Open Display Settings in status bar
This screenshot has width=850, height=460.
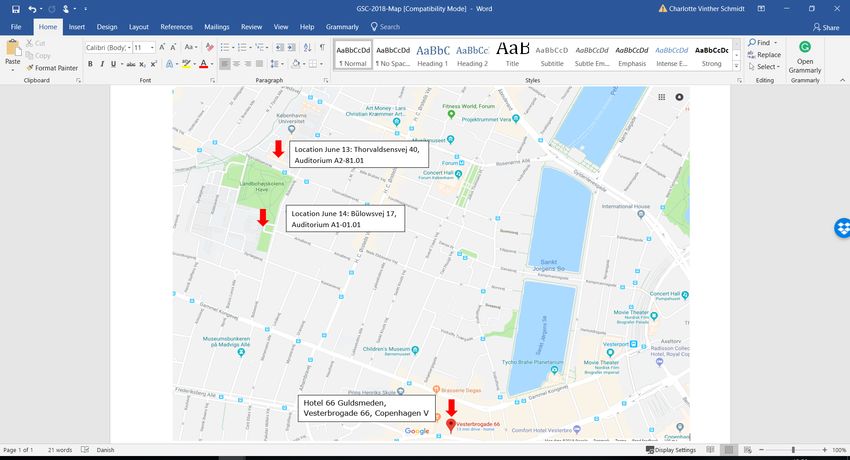click(x=671, y=450)
